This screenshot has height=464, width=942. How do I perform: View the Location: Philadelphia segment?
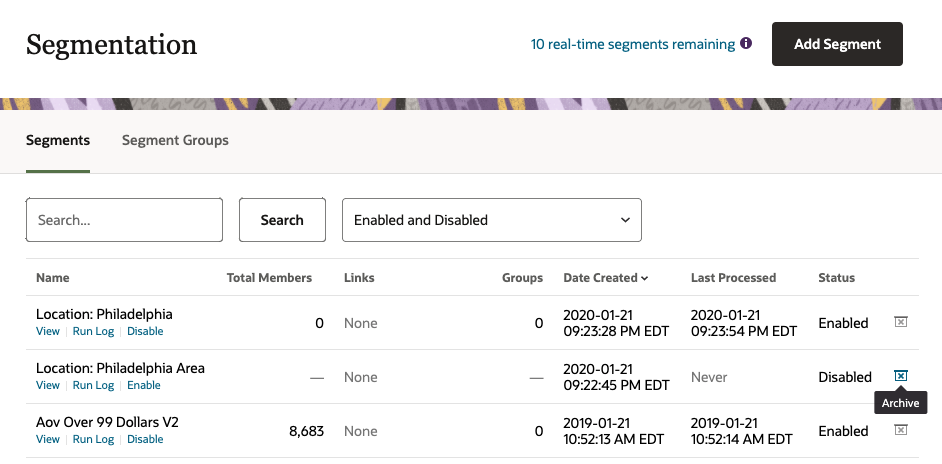coord(48,332)
